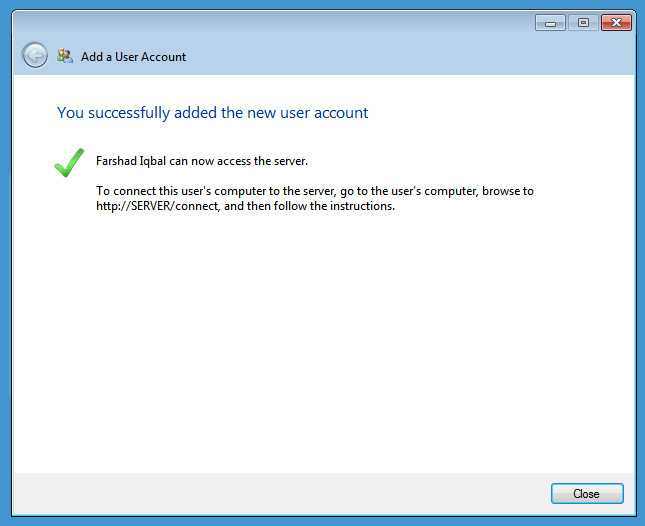Close the window with the red X
Image resolution: width=645 pixels, height=526 pixels.
[617, 23]
